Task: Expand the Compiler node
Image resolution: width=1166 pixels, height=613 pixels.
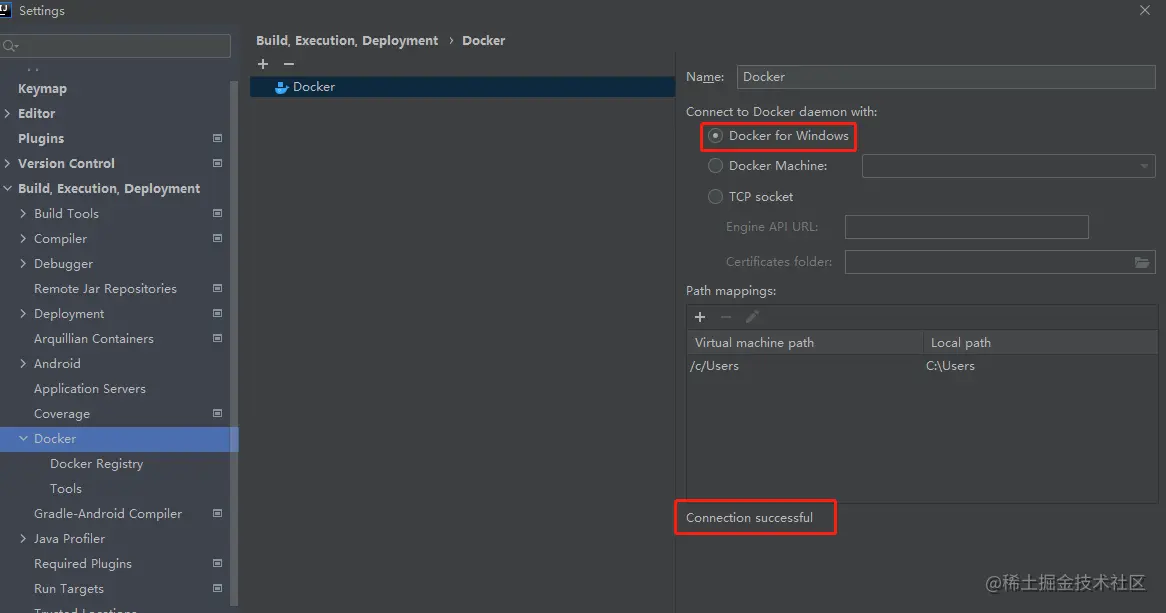Action: click(x=23, y=238)
